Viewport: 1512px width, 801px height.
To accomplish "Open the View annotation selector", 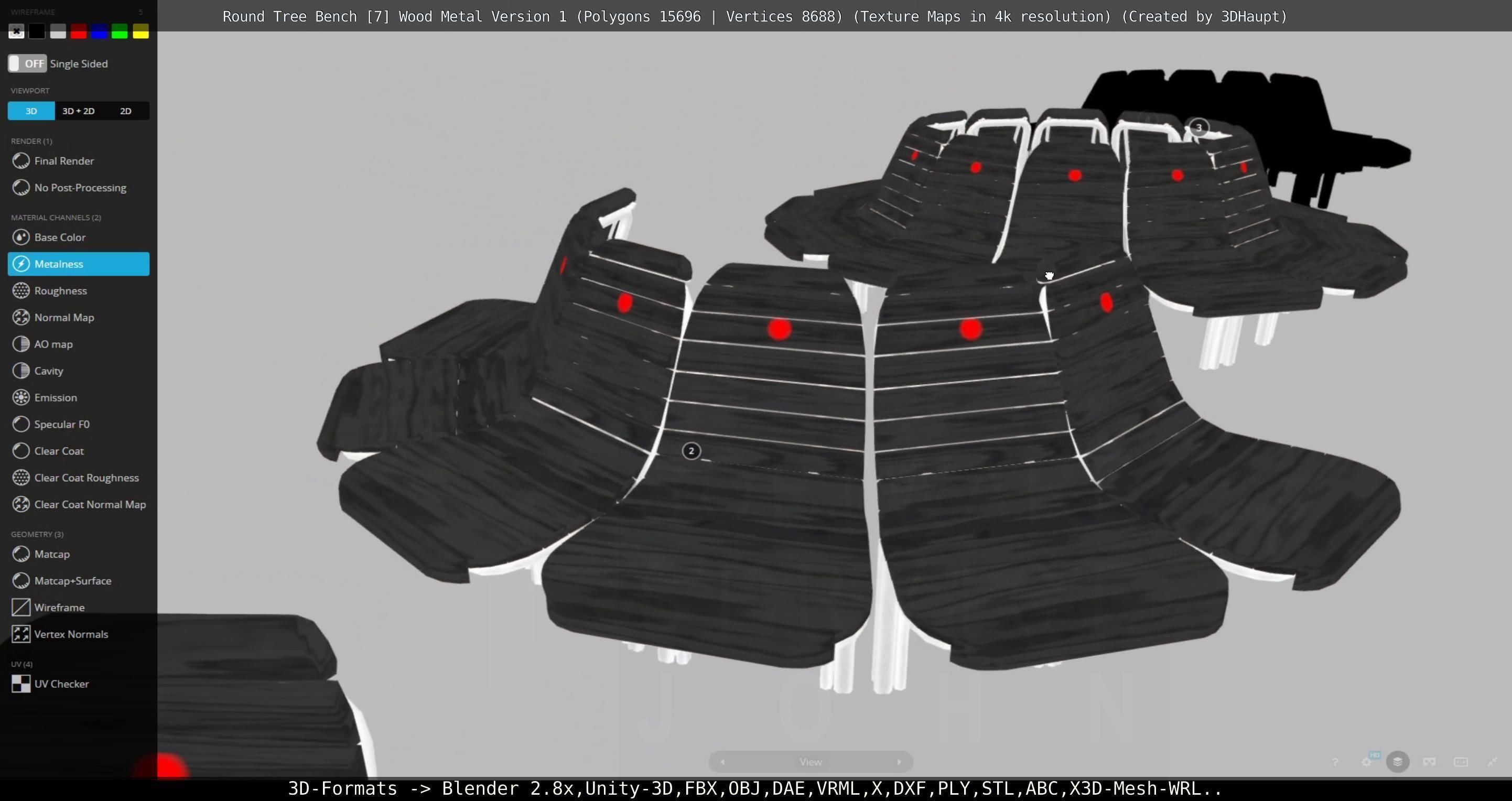I will coord(810,762).
